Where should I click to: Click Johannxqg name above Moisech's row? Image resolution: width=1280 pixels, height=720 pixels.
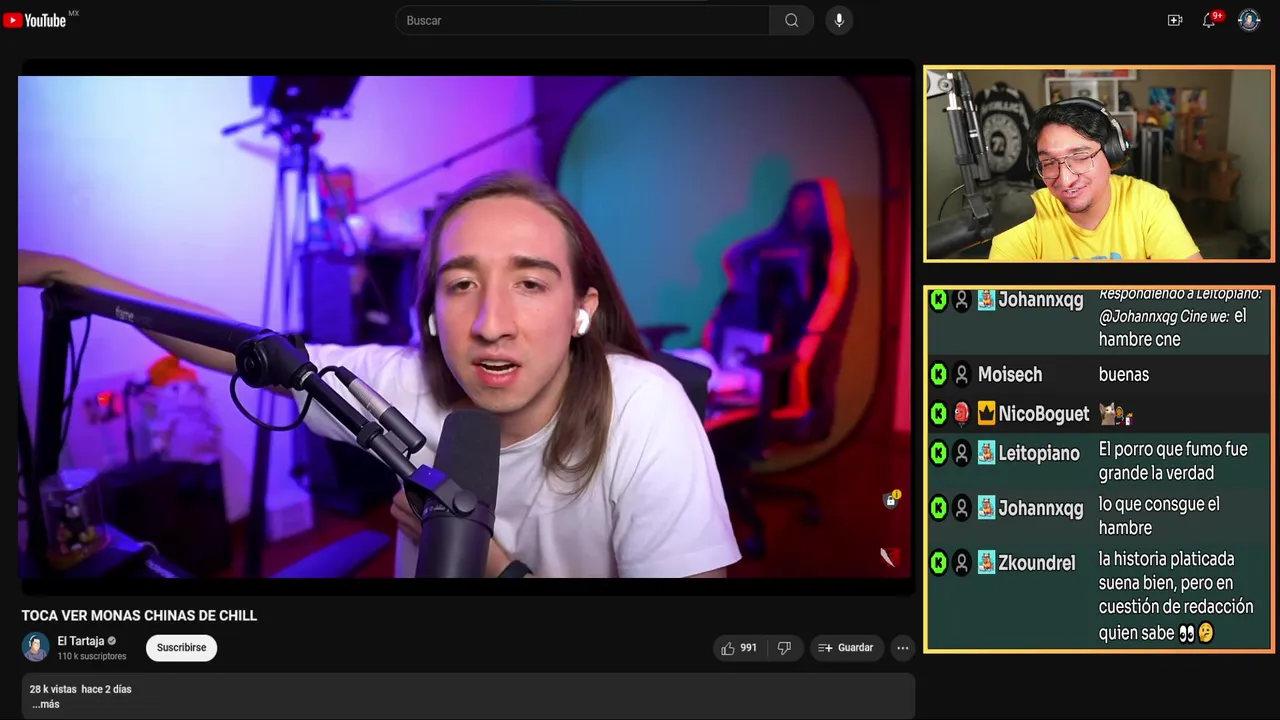point(1041,300)
